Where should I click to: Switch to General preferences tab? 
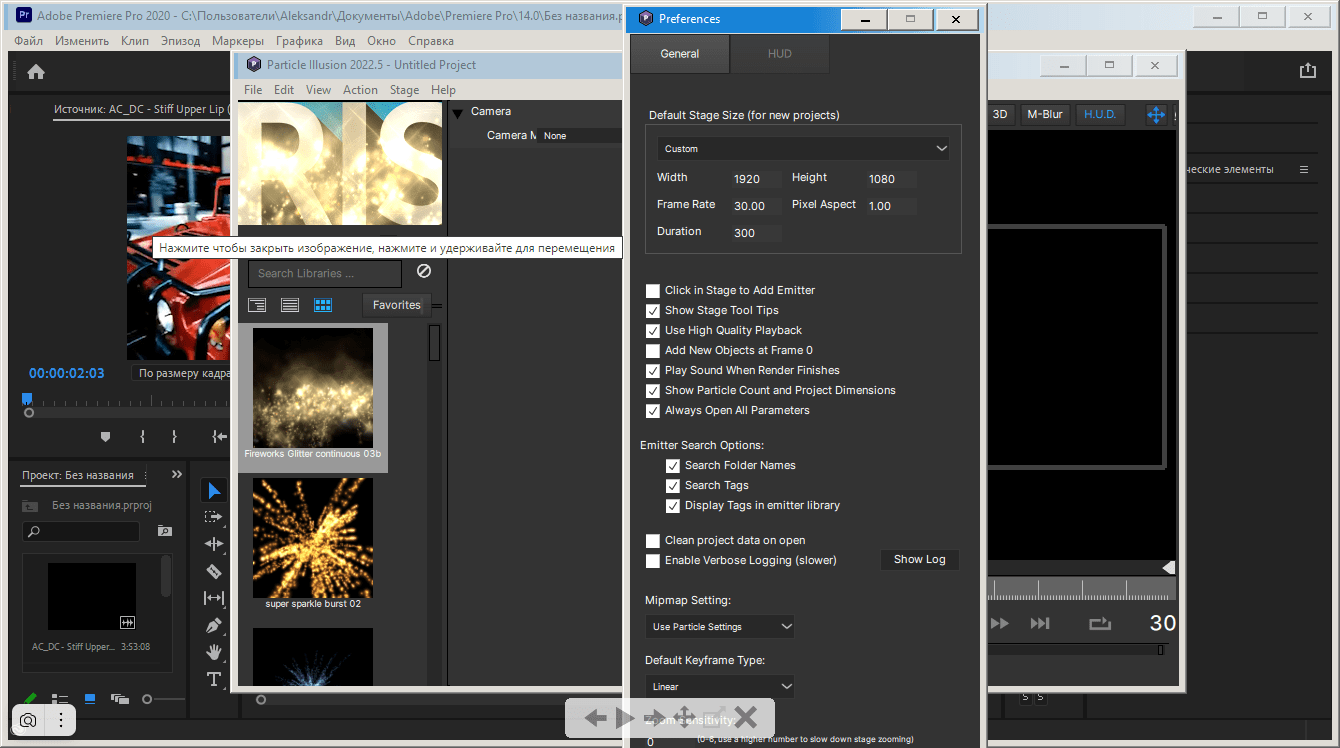pyautogui.click(x=680, y=54)
